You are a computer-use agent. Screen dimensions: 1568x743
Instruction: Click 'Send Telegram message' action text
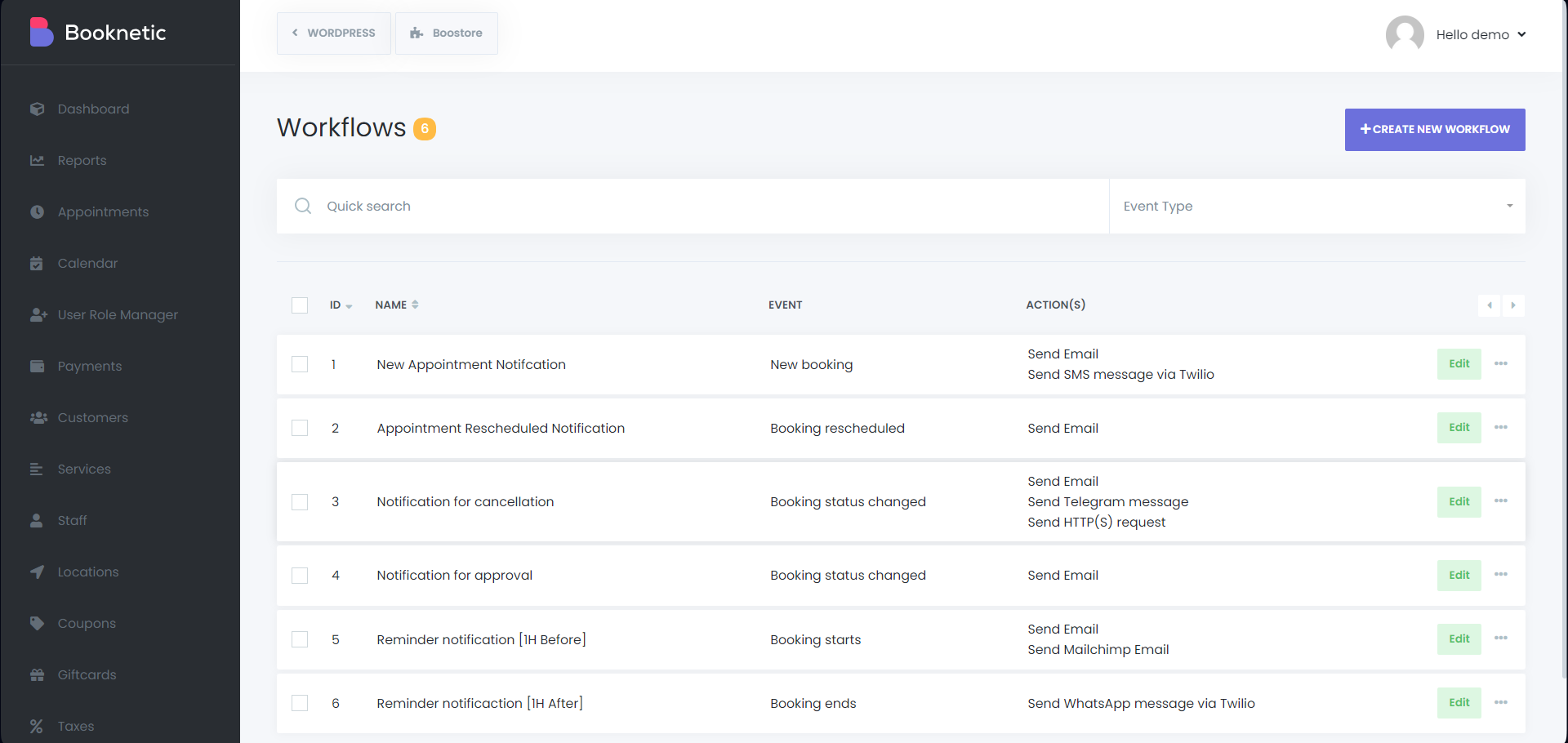(x=1108, y=502)
